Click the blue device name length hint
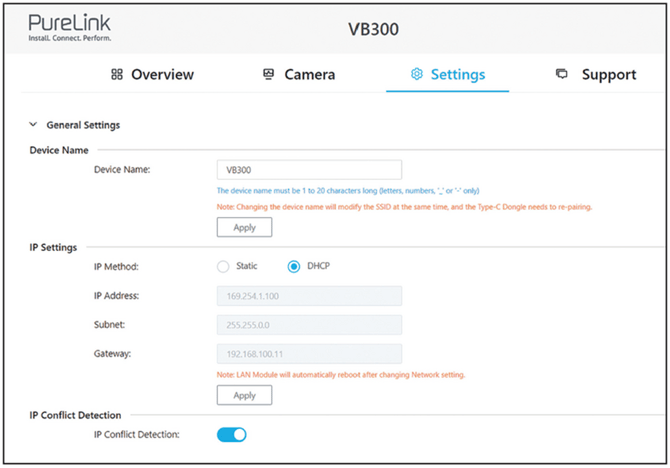The image size is (670, 468). pos(348,191)
